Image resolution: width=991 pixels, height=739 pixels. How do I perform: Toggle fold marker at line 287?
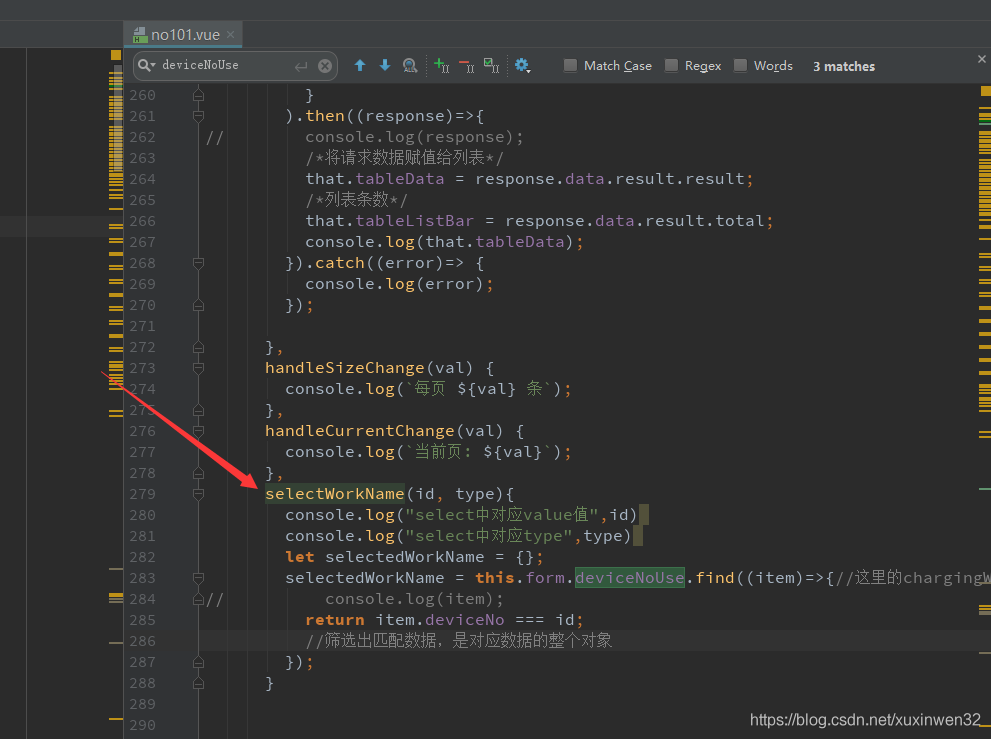(x=198, y=663)
